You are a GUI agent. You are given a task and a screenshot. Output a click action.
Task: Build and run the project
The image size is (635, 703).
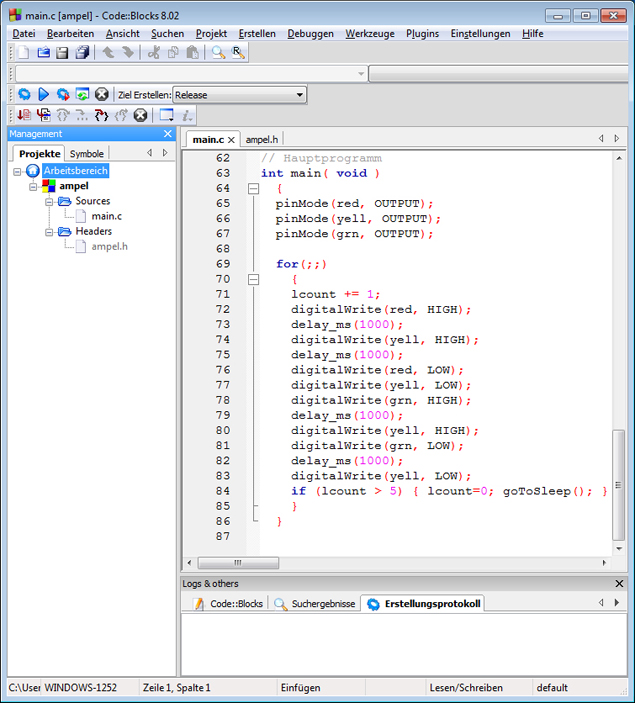pyautogui.click(x=63, y=95)
